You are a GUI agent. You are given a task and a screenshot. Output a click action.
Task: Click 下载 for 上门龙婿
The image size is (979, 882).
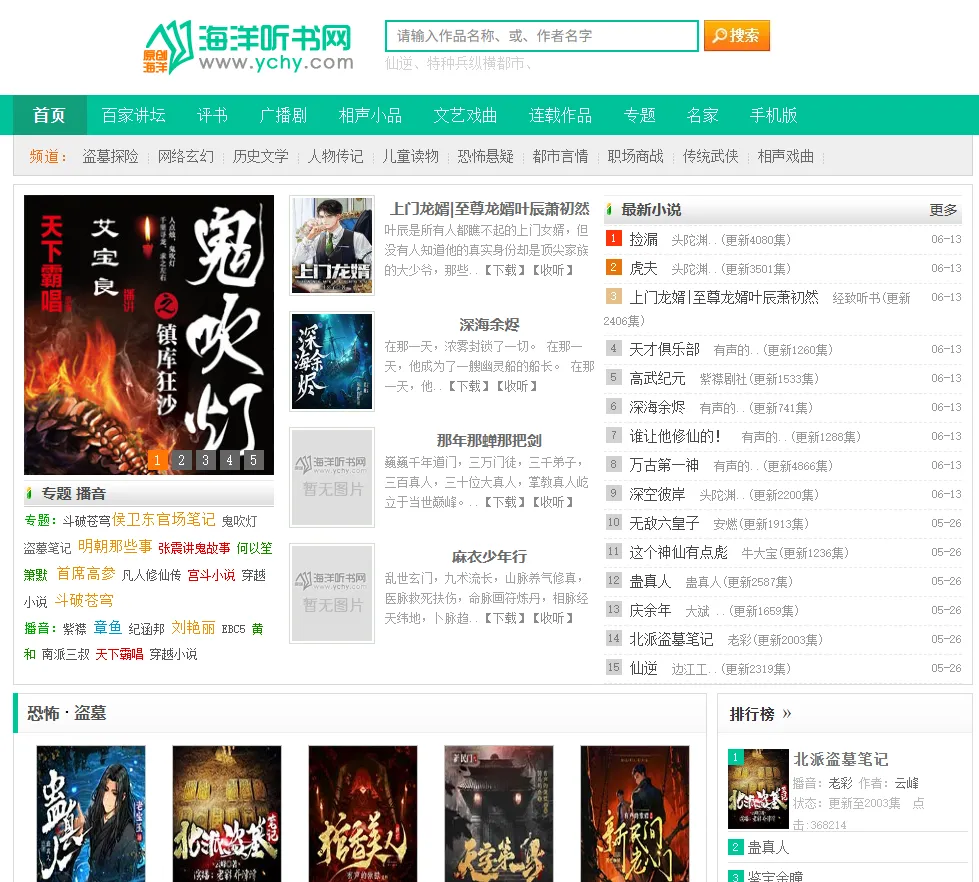click(x=504, y=270)
